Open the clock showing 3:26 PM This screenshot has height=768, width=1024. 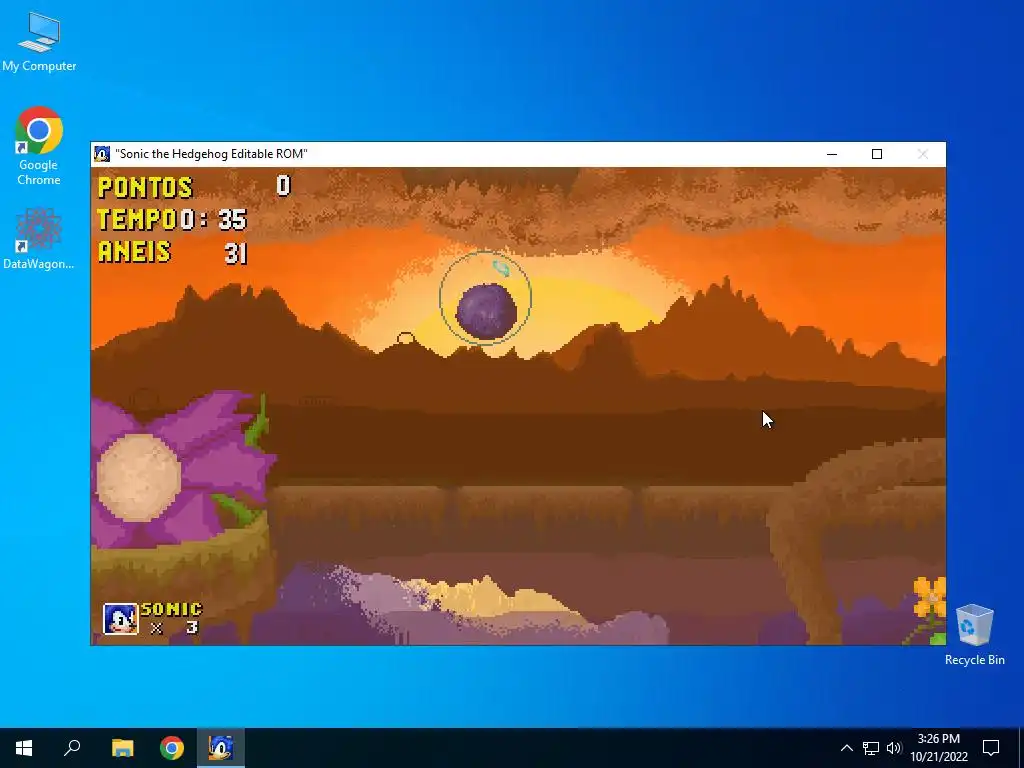[x=938, y=748]
